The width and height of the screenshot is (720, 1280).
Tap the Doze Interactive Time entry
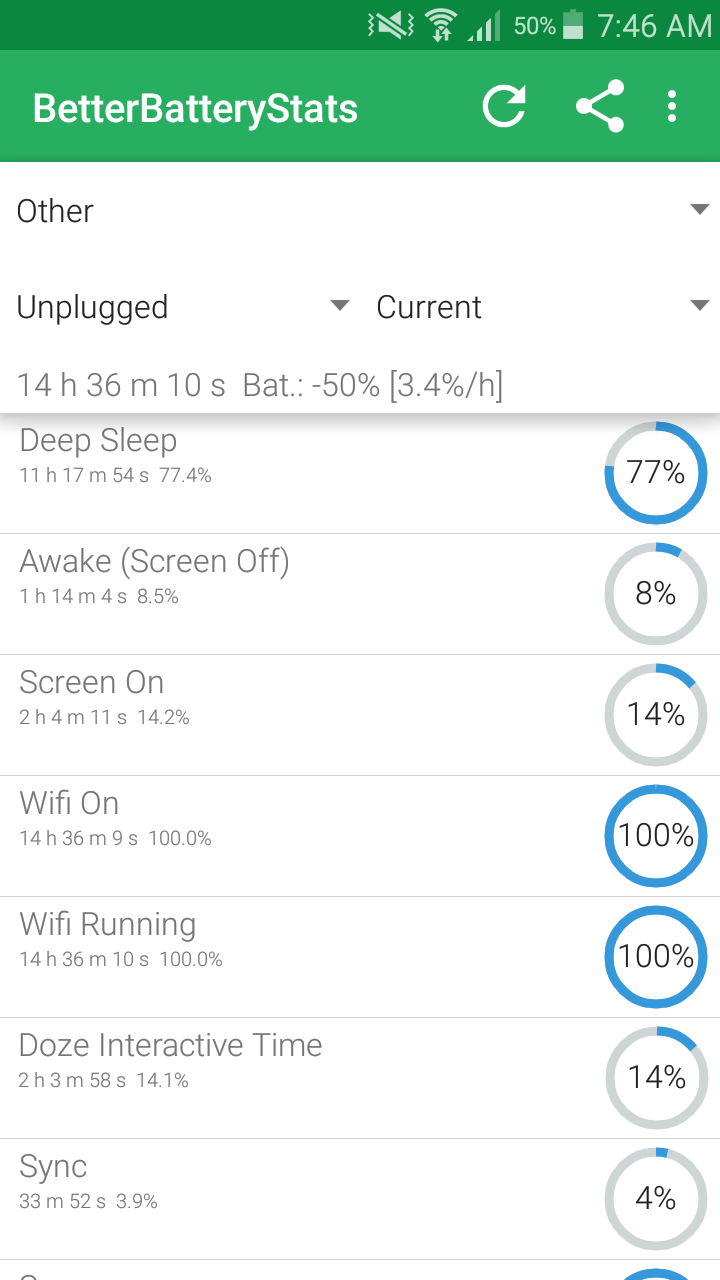pos(300,1078)
